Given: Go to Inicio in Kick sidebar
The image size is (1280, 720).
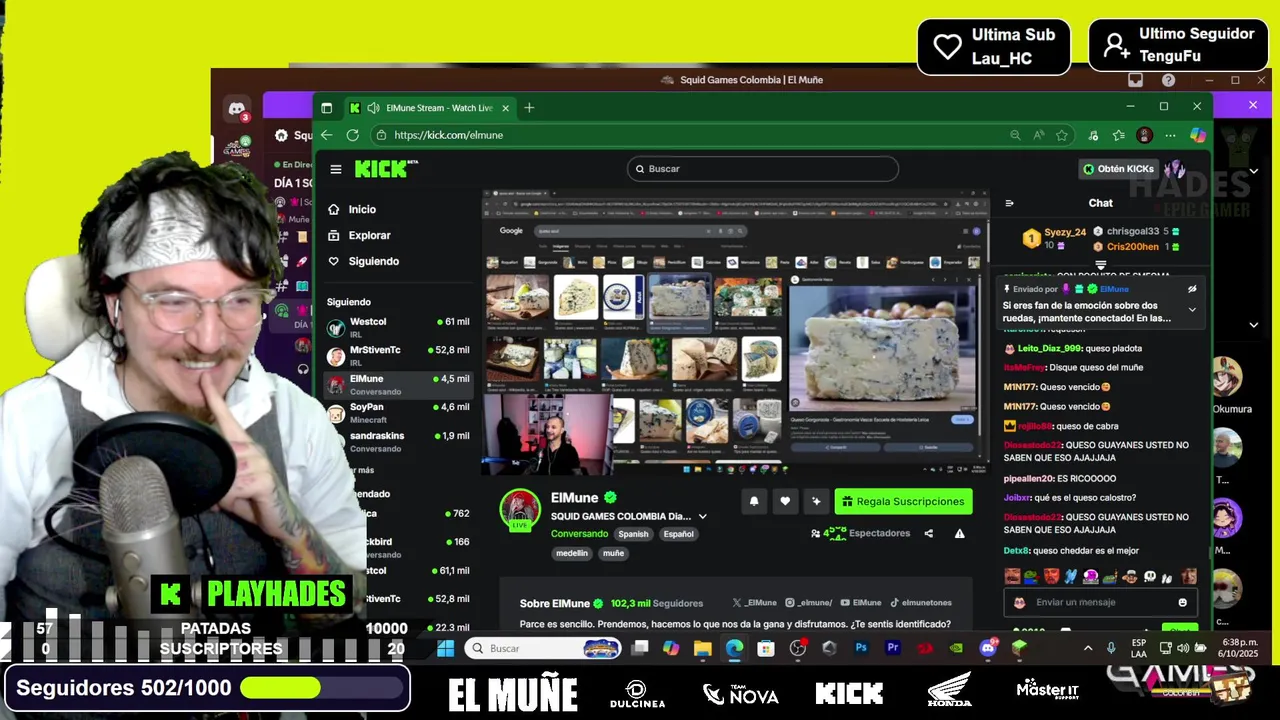Looking at the screenshot, I should [362, 209].
